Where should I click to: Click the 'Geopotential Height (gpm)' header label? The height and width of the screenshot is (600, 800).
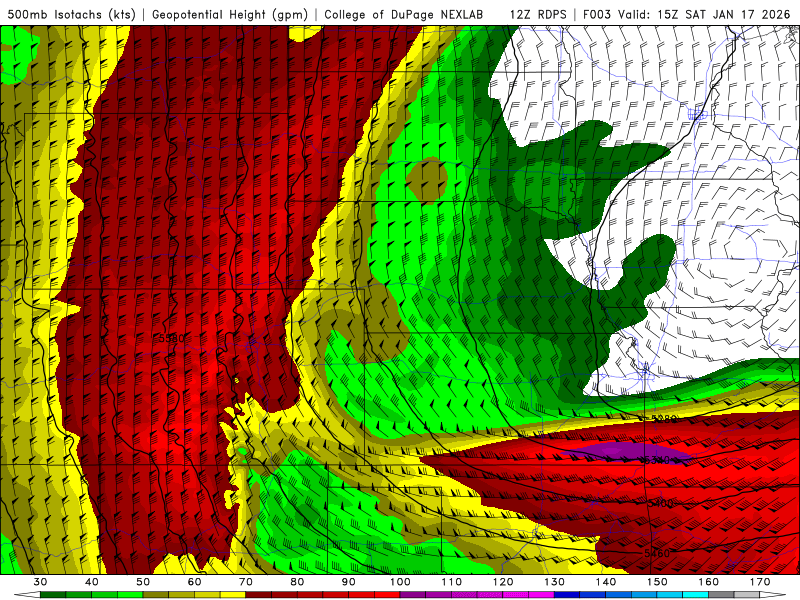tap(230, 14)
